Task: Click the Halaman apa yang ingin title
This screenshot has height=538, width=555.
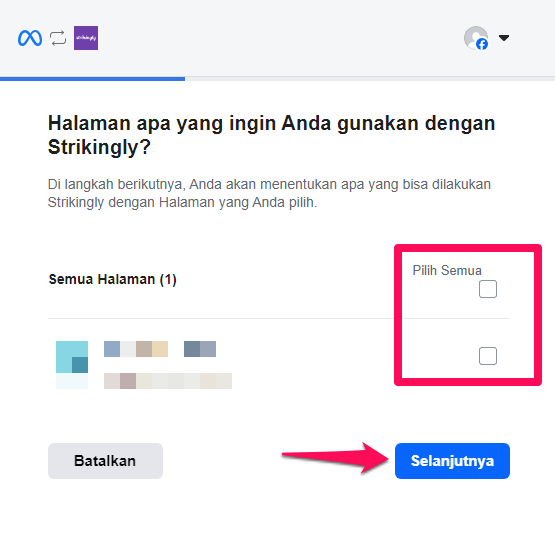Action: pos(271,135)
